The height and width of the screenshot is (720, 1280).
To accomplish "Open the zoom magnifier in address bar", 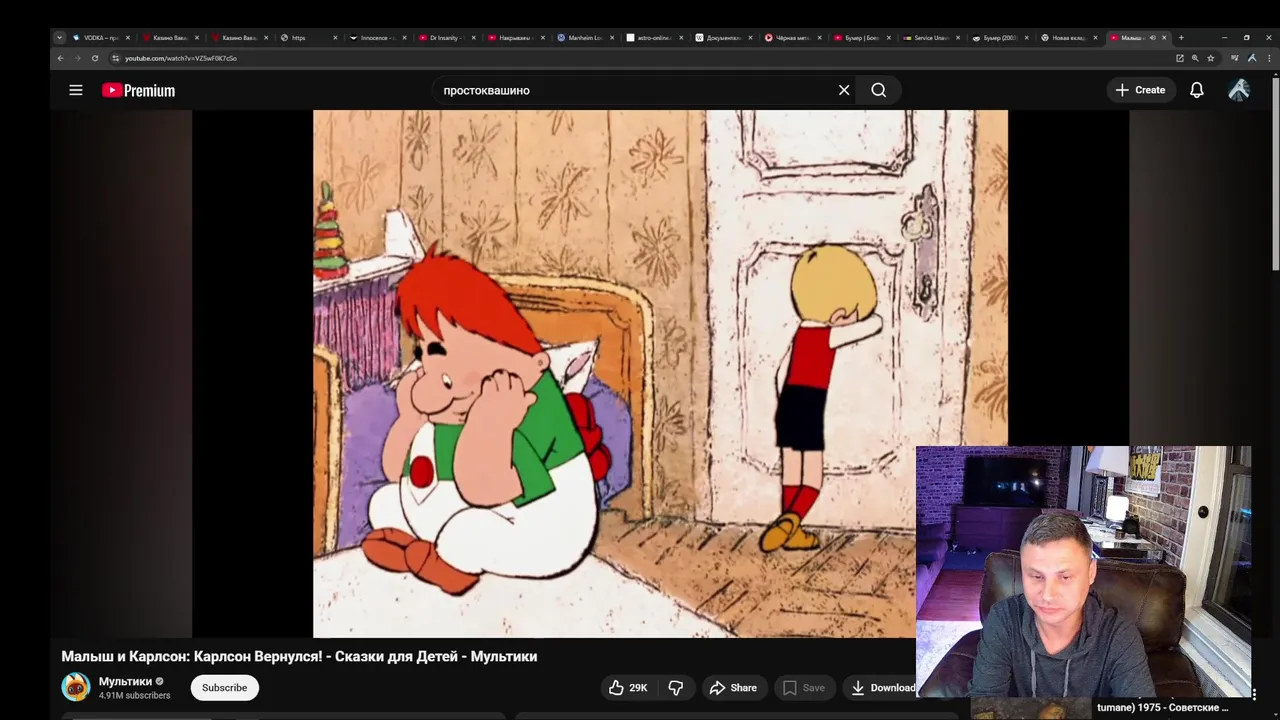I will click(1195, 58).
